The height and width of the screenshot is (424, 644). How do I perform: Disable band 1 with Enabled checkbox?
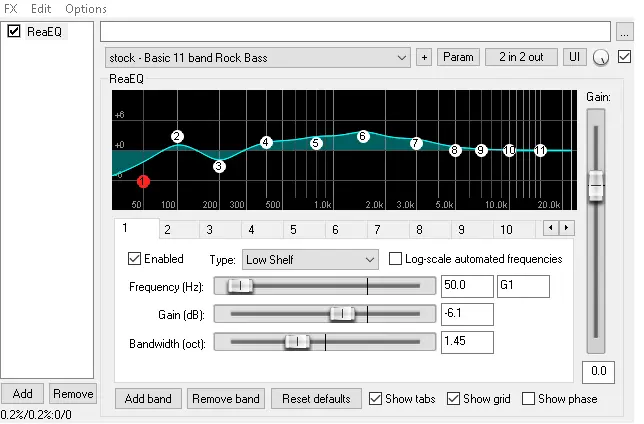[135, 259]
